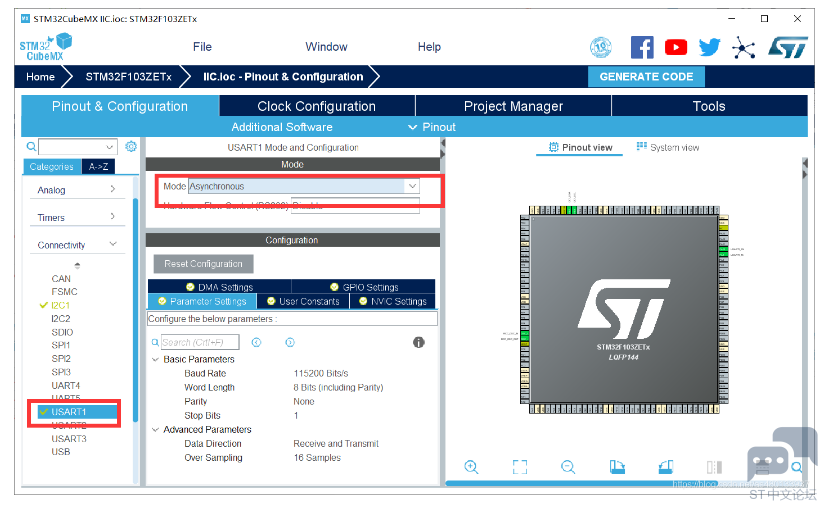Select the FSMC peripheral
826x510 pixels.
pyautogui.click(x=64, y=292)
